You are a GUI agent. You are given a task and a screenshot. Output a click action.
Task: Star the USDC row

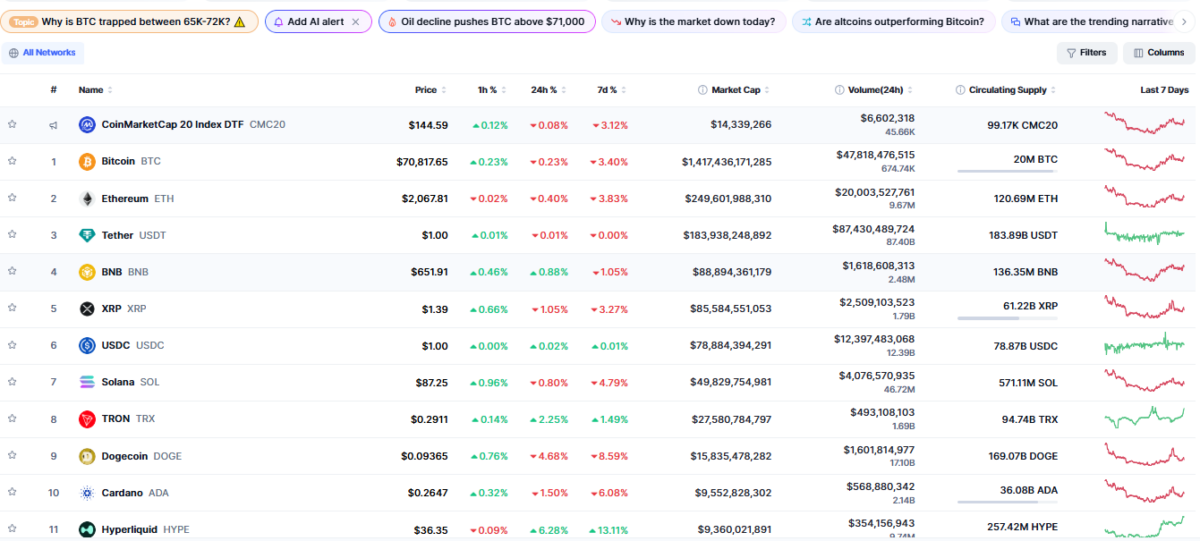pos(12,345)
